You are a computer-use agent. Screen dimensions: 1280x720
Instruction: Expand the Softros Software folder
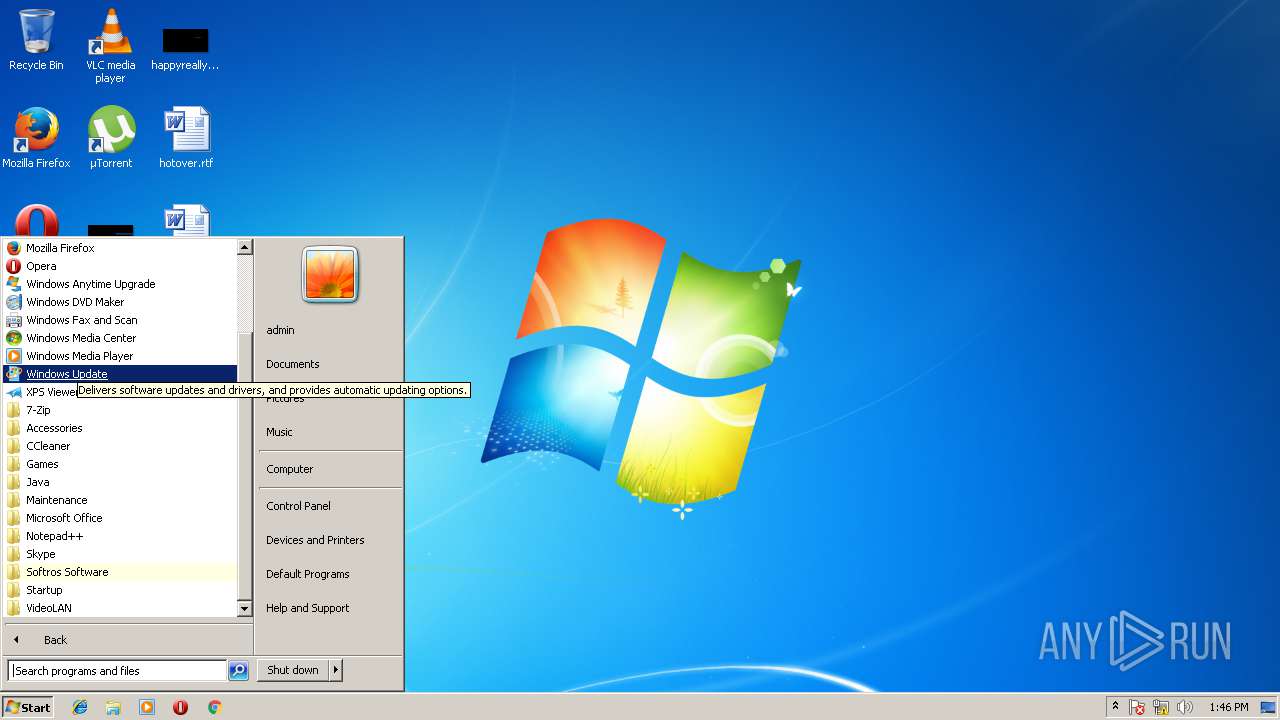[x=120, y=572]
